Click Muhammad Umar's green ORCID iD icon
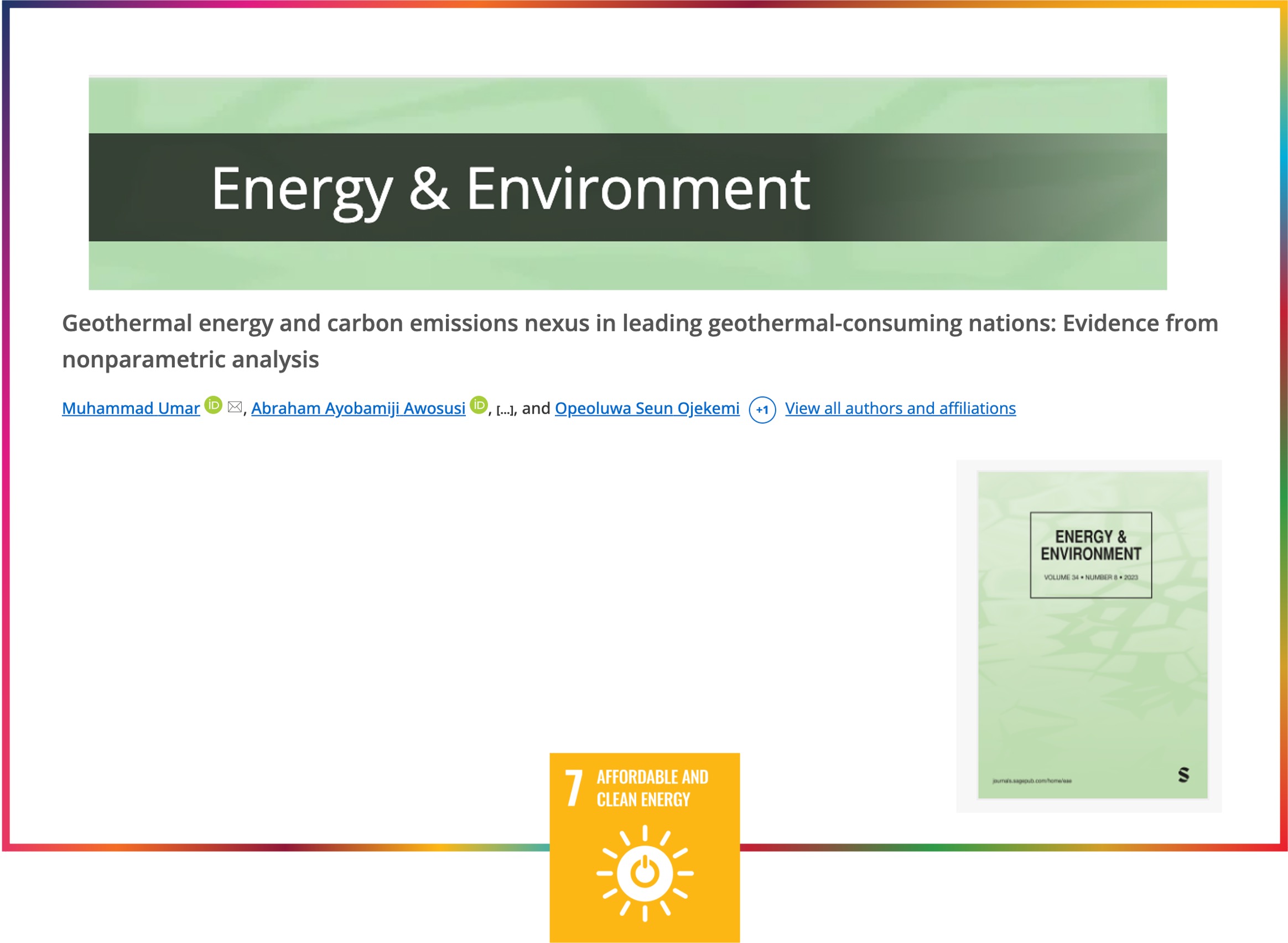This screenshot has width=1288, height=943. point(213,405)
